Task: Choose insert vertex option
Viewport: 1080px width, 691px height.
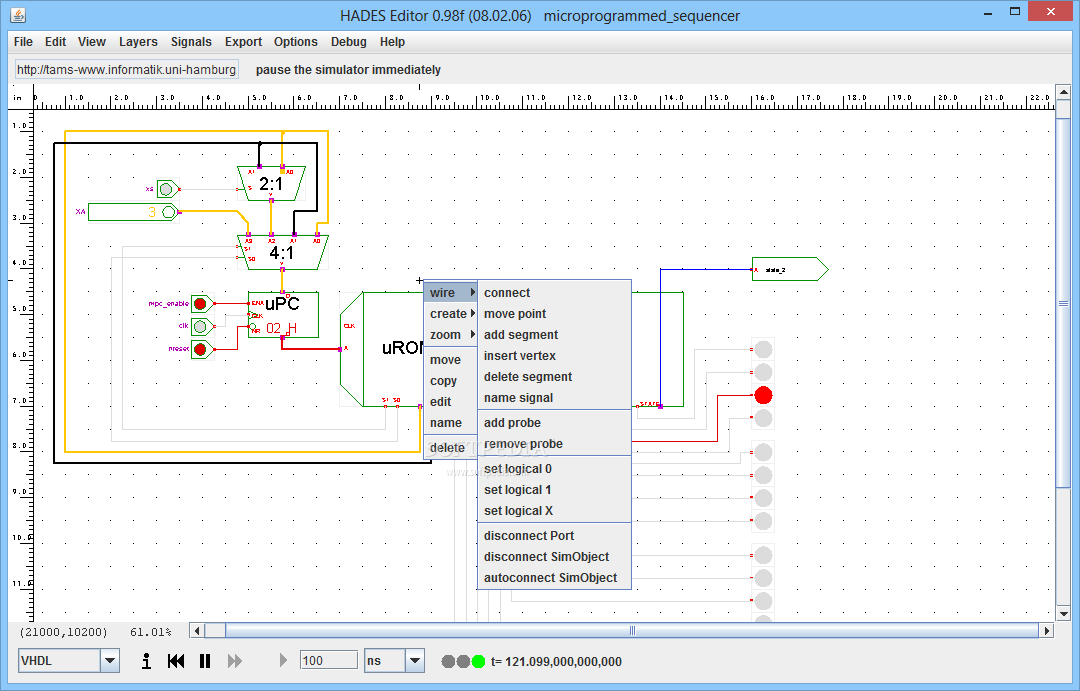Action: [x=554, y=355]
